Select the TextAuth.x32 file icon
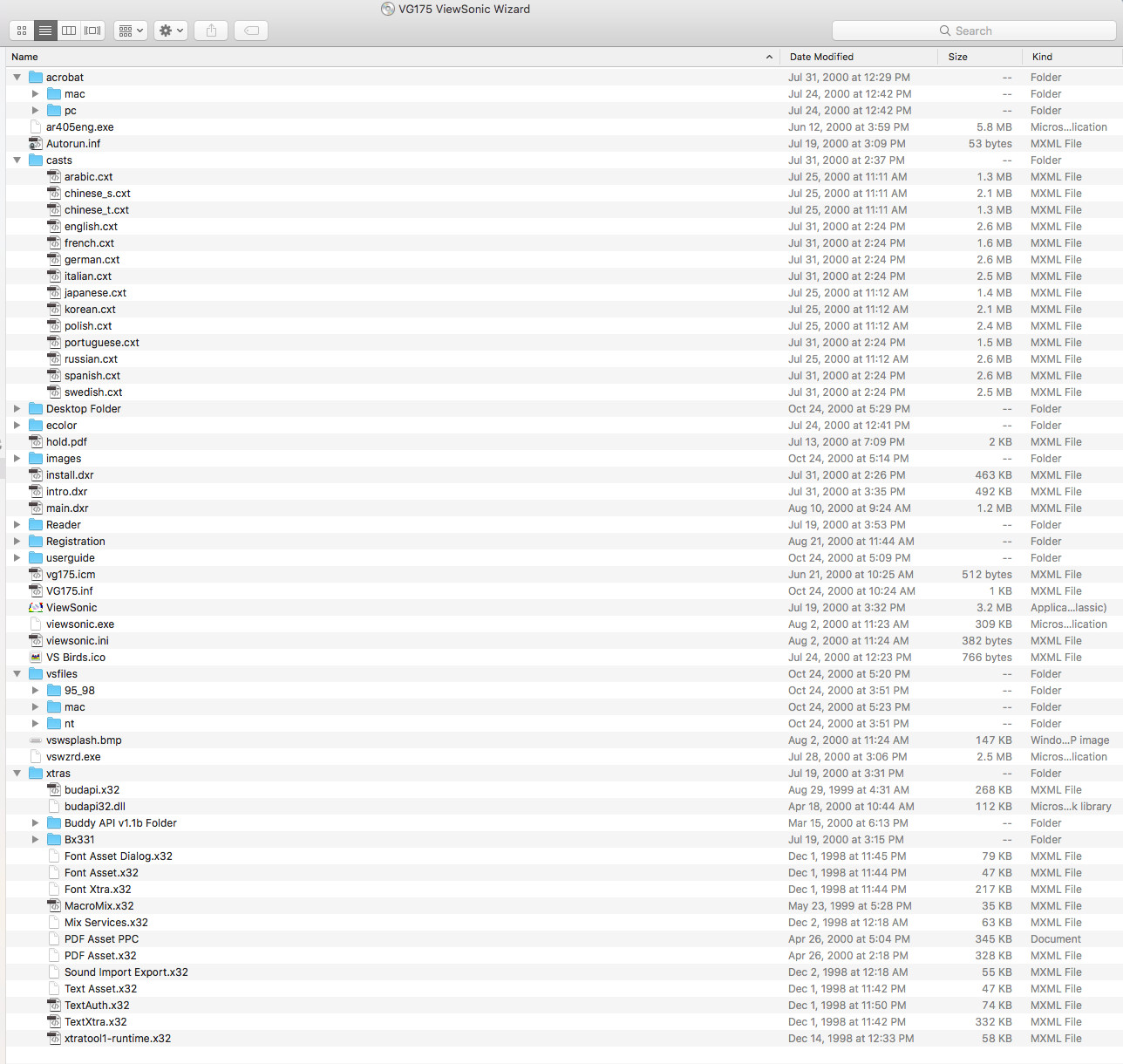 click(x=54, y=1006)
